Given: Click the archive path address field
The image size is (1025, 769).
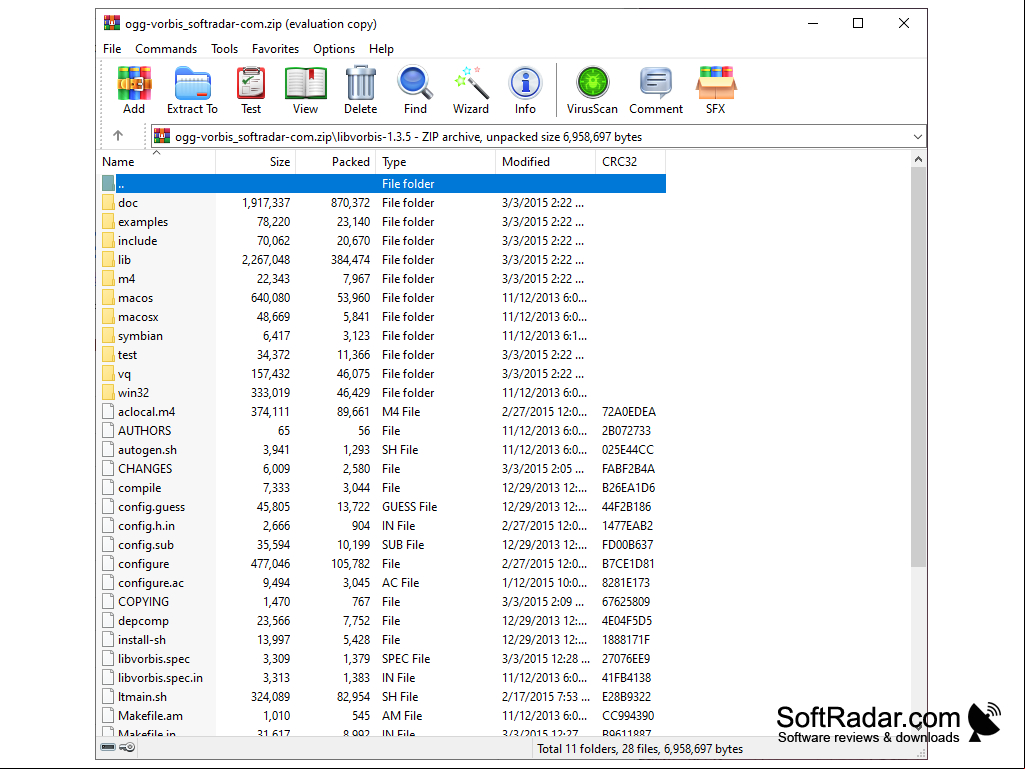Looking at the screenshot, I should 539,137.
